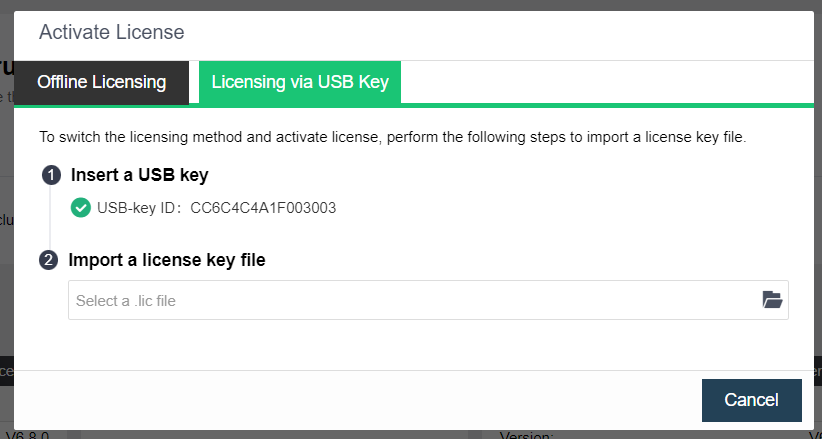The height and width of the screenshot is (439, 822).
Task: Click the USB-key ID label text
Action: [139, 208]
